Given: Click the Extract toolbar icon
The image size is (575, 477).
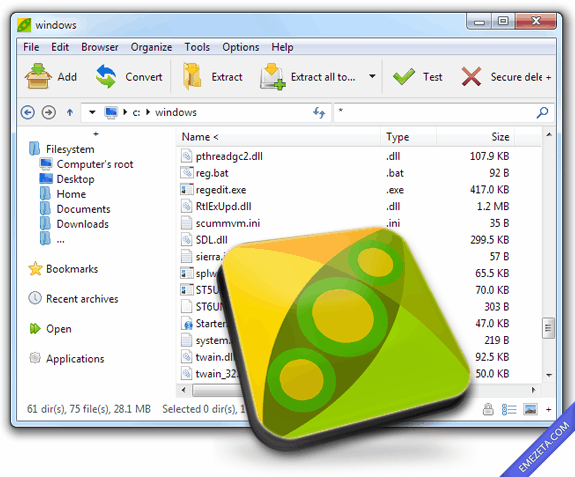Looking at the screenshot, I should (192, 76).
